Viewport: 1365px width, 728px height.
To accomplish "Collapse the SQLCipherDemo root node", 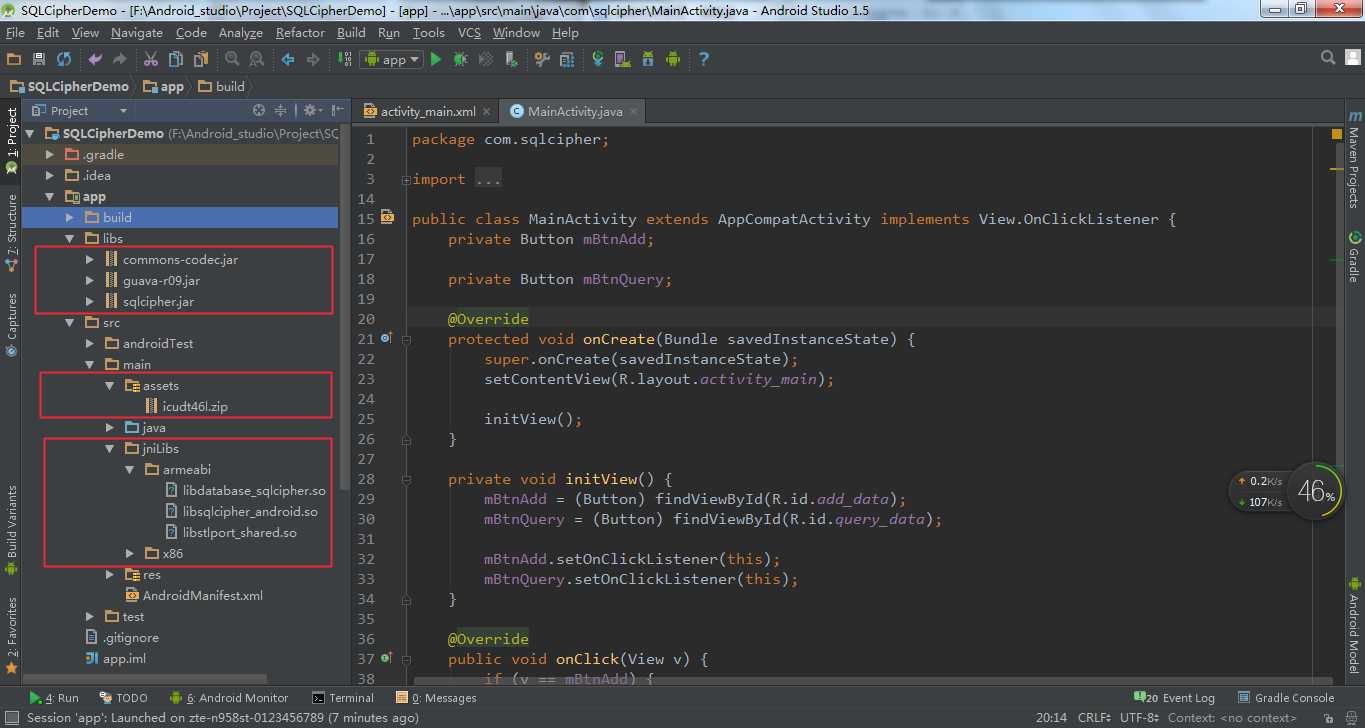I will pos(29,133).
